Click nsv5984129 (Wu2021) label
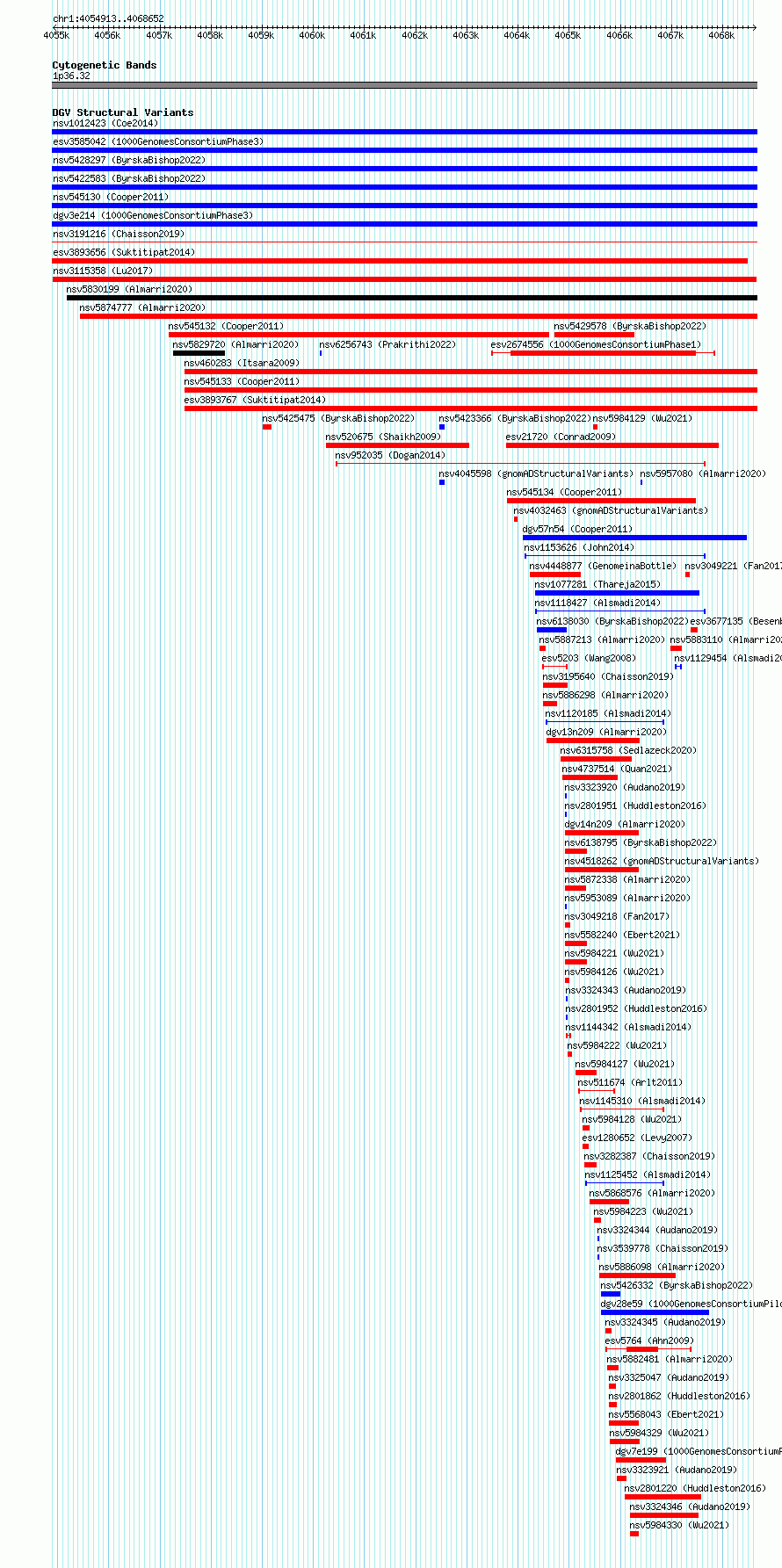Screen dimensions: 782x1568 tap(642, 418)
